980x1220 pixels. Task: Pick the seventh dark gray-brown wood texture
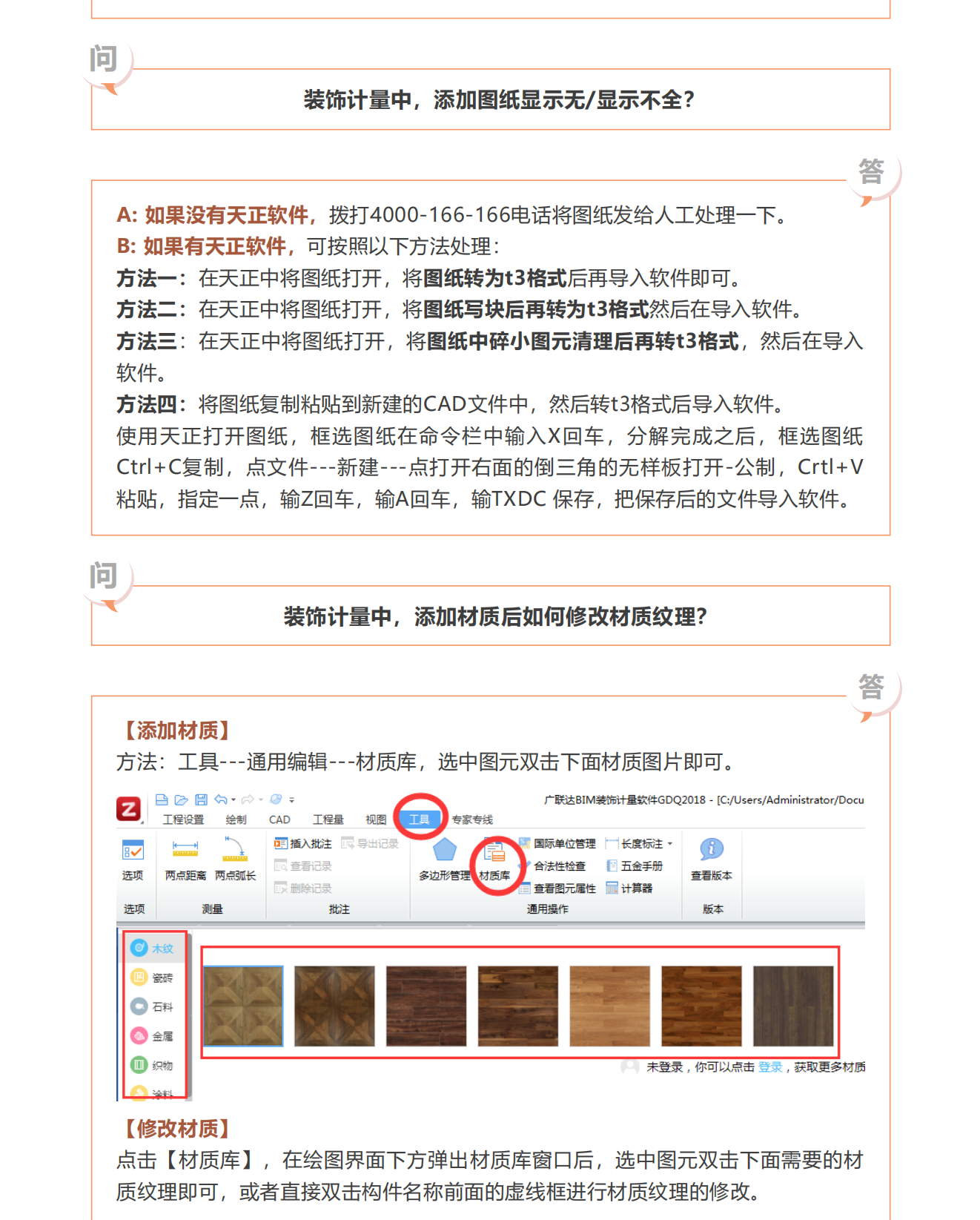(793, 1006)
